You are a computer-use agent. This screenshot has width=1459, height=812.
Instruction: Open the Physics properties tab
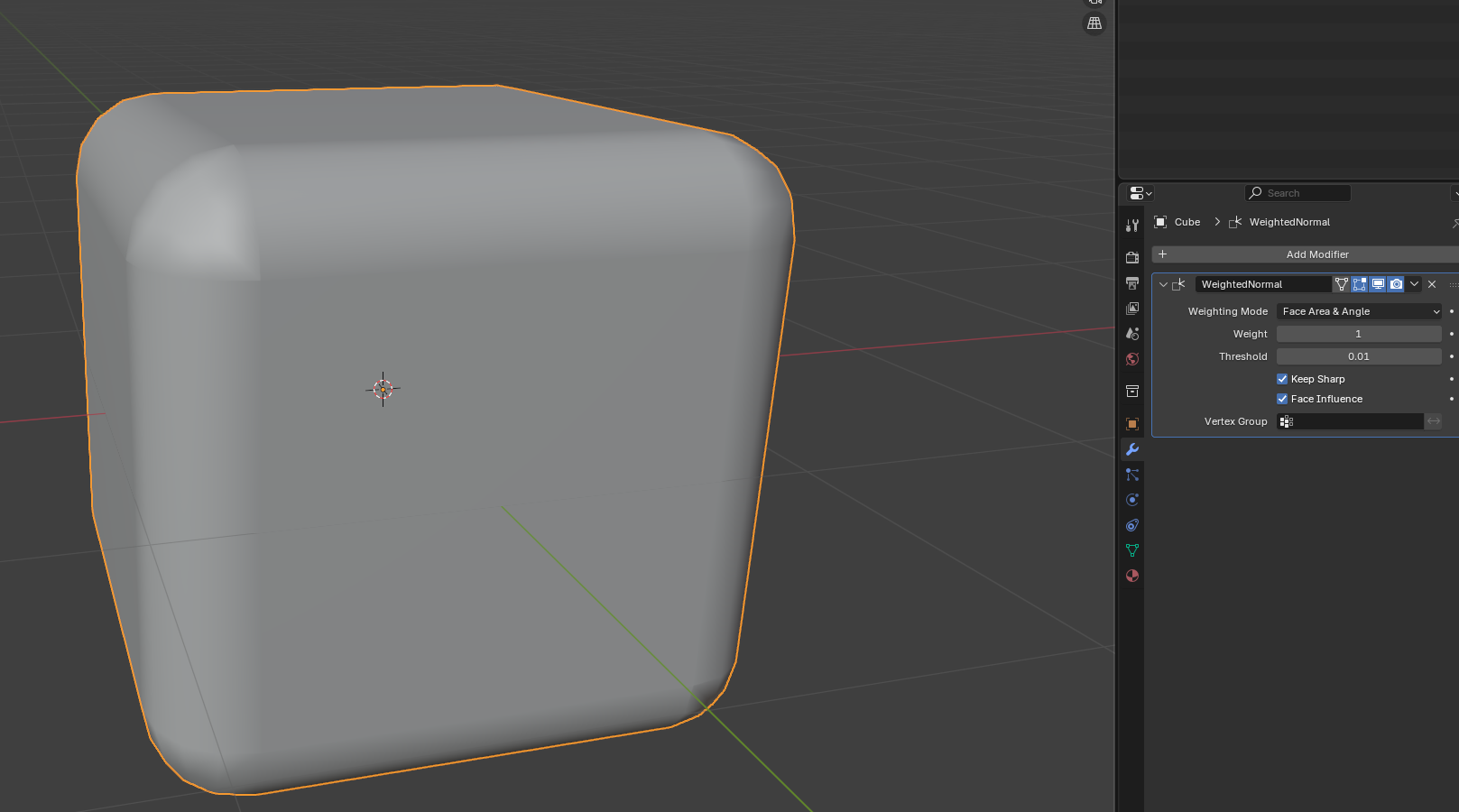1132,500
